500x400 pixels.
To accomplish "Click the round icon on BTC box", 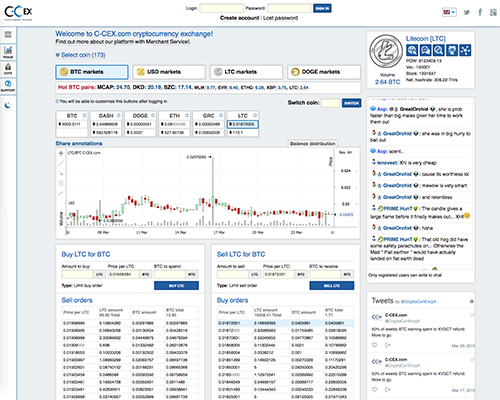I will (x=84, y=115).
